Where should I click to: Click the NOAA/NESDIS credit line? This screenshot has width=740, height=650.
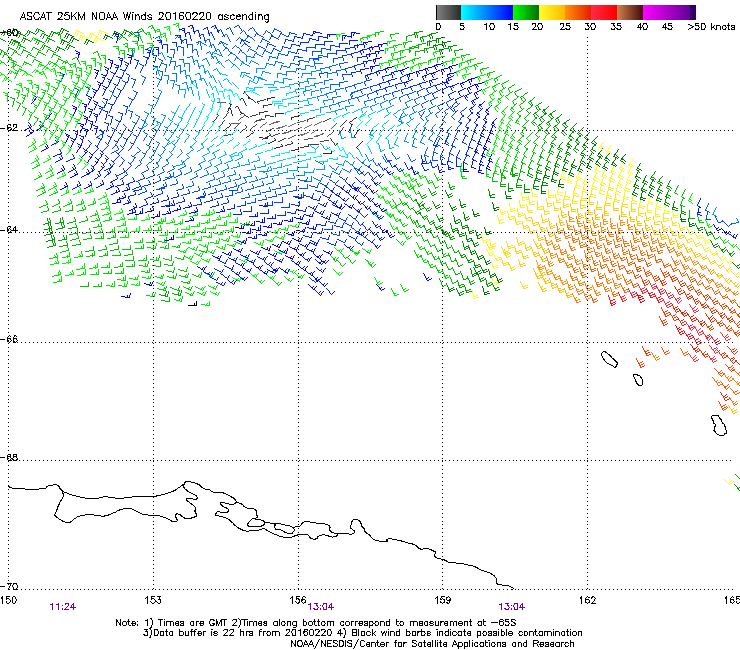432,644
